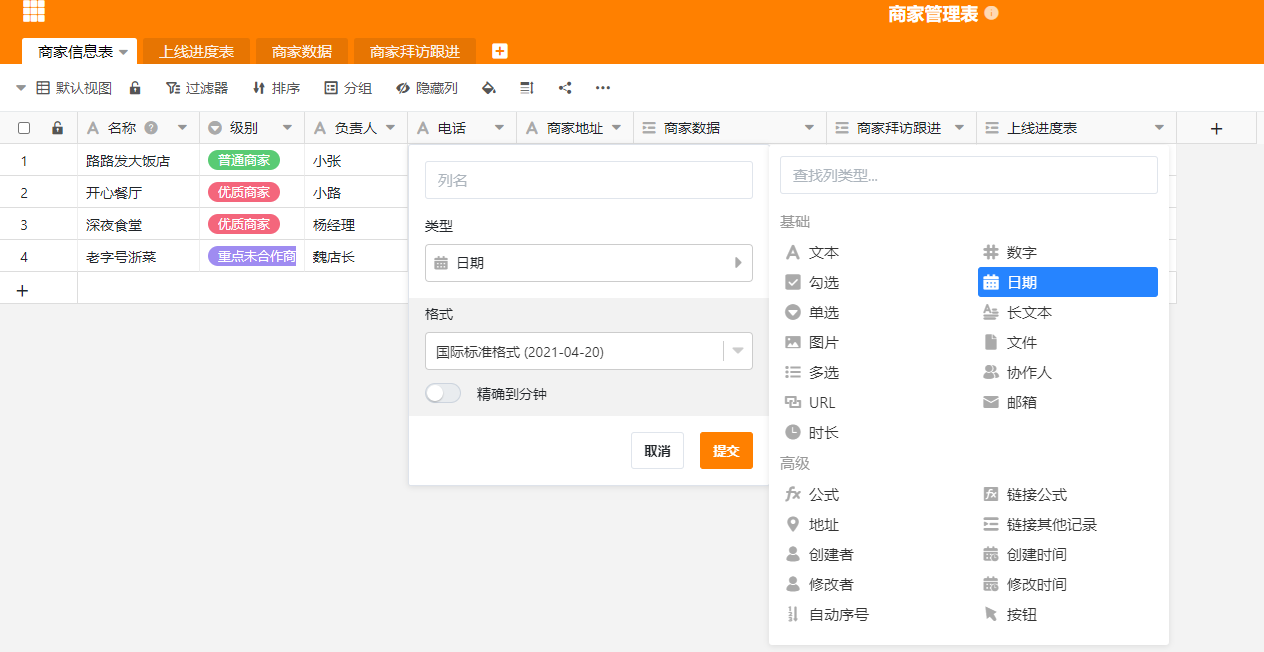The image size is (1264, 652).
Task: Open the 商家信息表 tab menu arrow
Action: tap(123, 52)
